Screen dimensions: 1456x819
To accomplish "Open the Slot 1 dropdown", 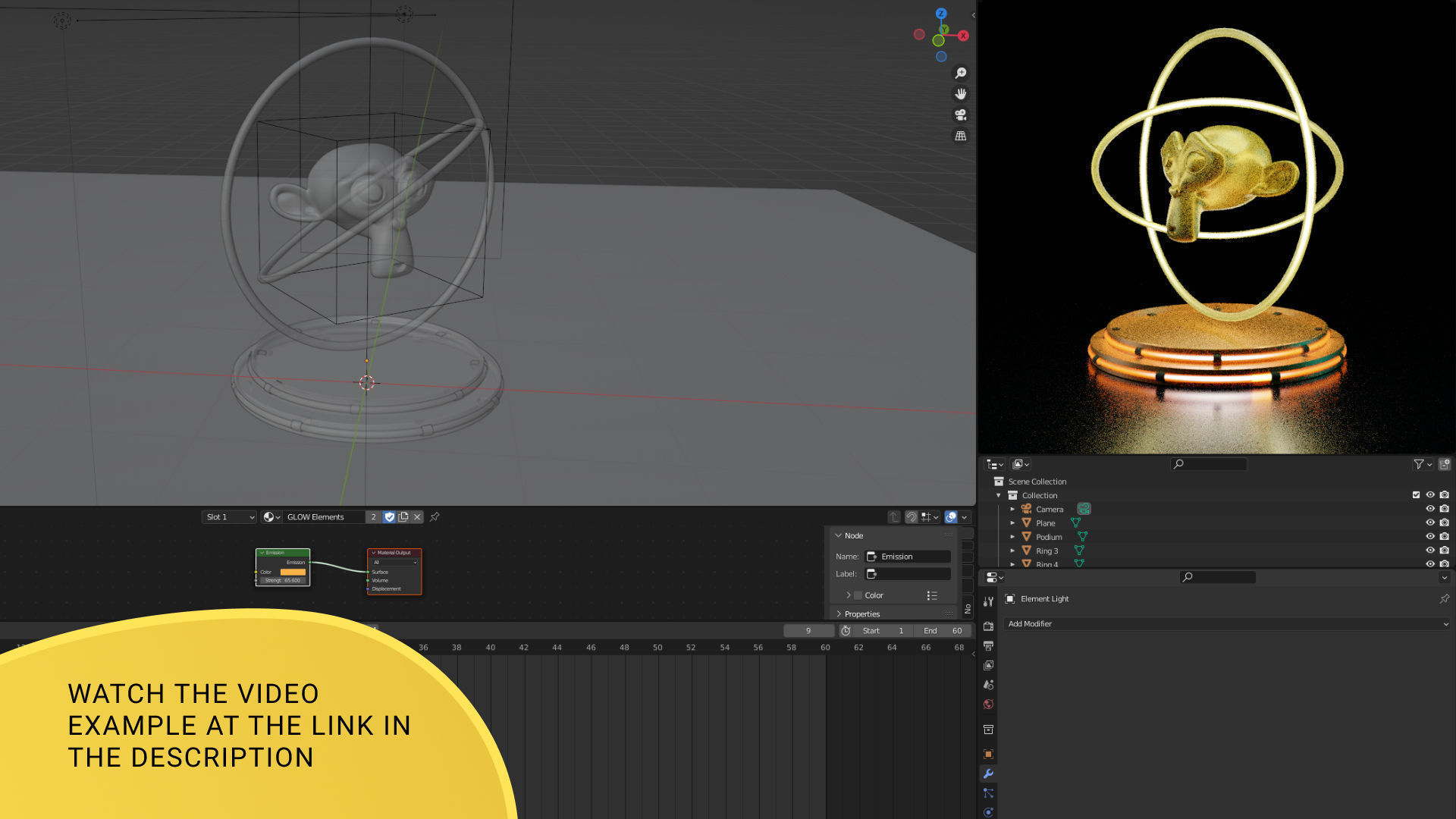I will click(229, 517).
